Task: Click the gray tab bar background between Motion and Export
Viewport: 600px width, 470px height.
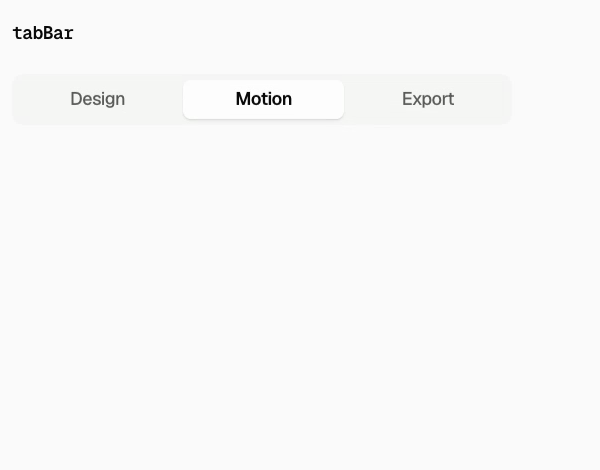Action: pos(346,99)
